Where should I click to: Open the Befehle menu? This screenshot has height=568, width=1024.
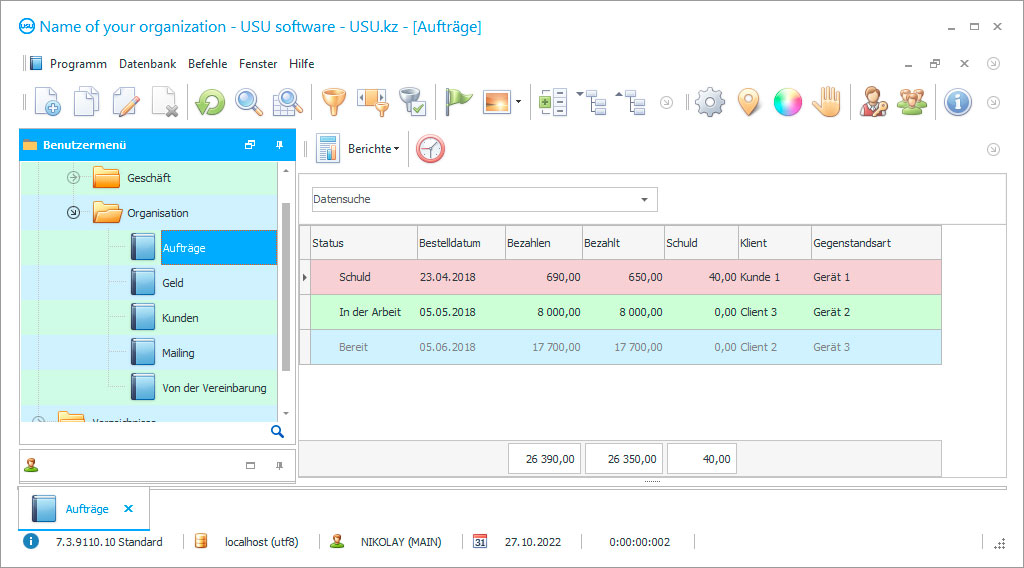point(208,64)
